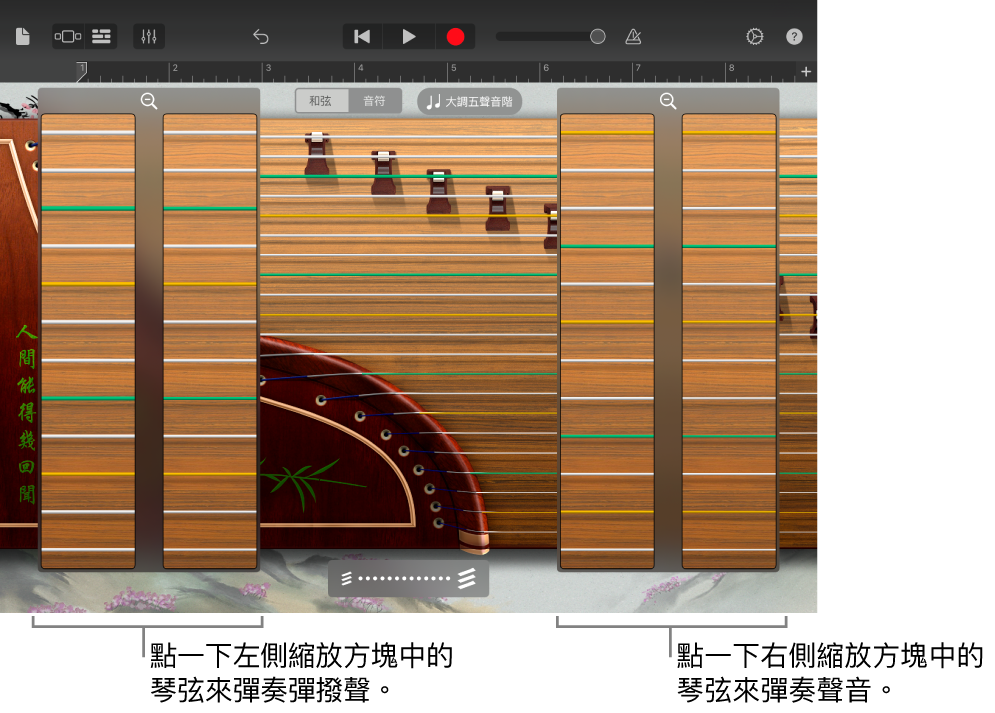Screen dimensions: 995x713
Task: Open the 大調五聲音階 scale menu
Action: tap(469, 102)
